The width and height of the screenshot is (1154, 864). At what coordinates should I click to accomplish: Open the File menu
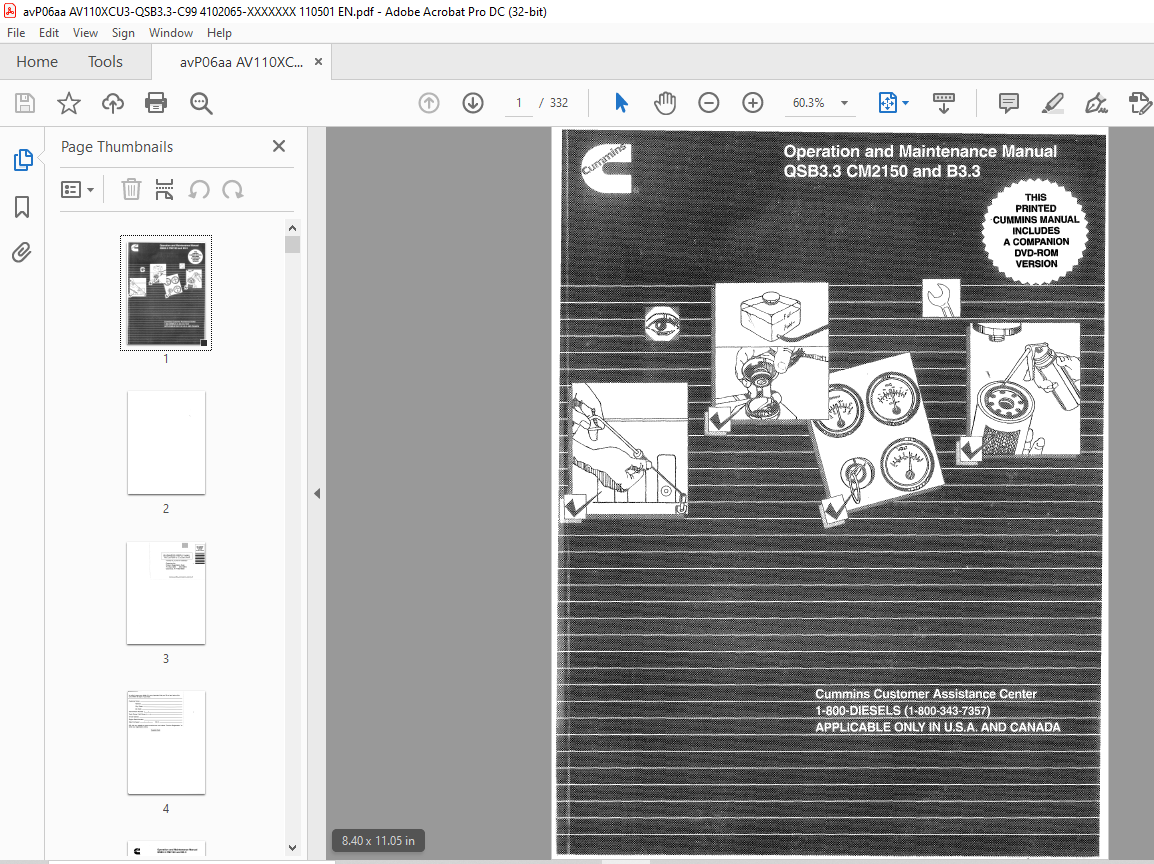[x=16, y=33]
